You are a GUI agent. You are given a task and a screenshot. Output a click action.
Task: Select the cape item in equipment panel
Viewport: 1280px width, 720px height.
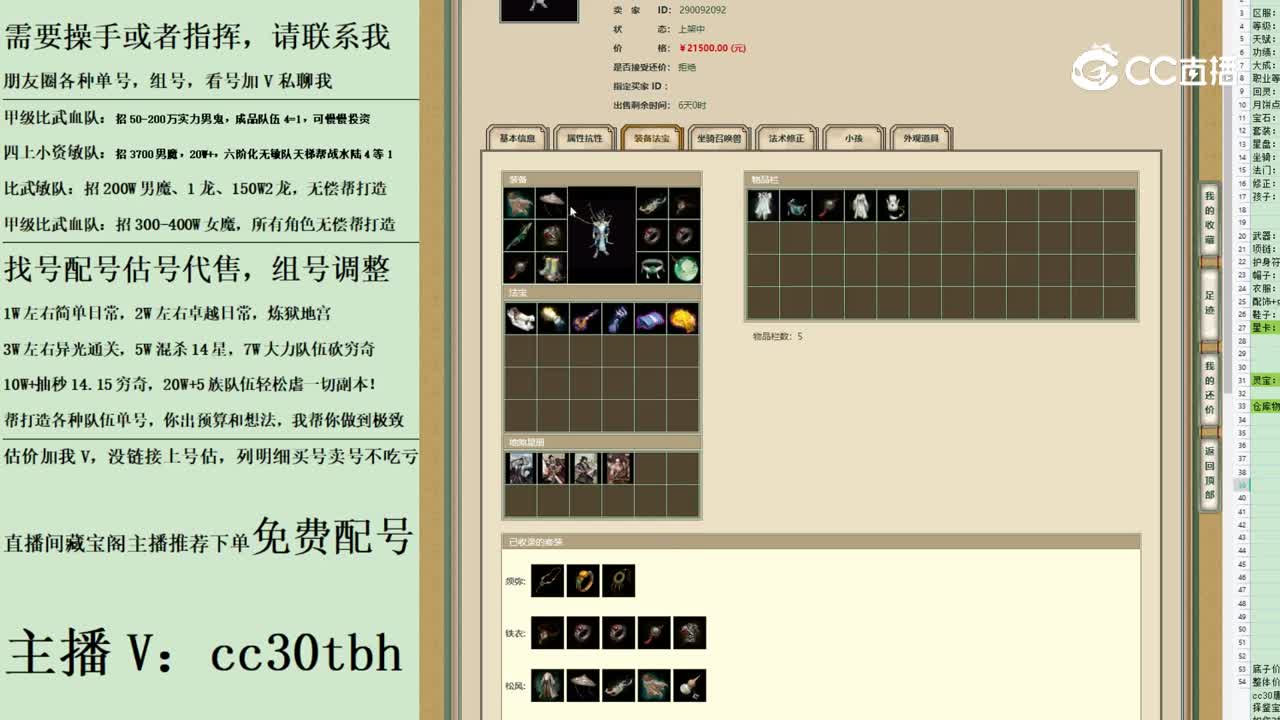pos(519,204)
